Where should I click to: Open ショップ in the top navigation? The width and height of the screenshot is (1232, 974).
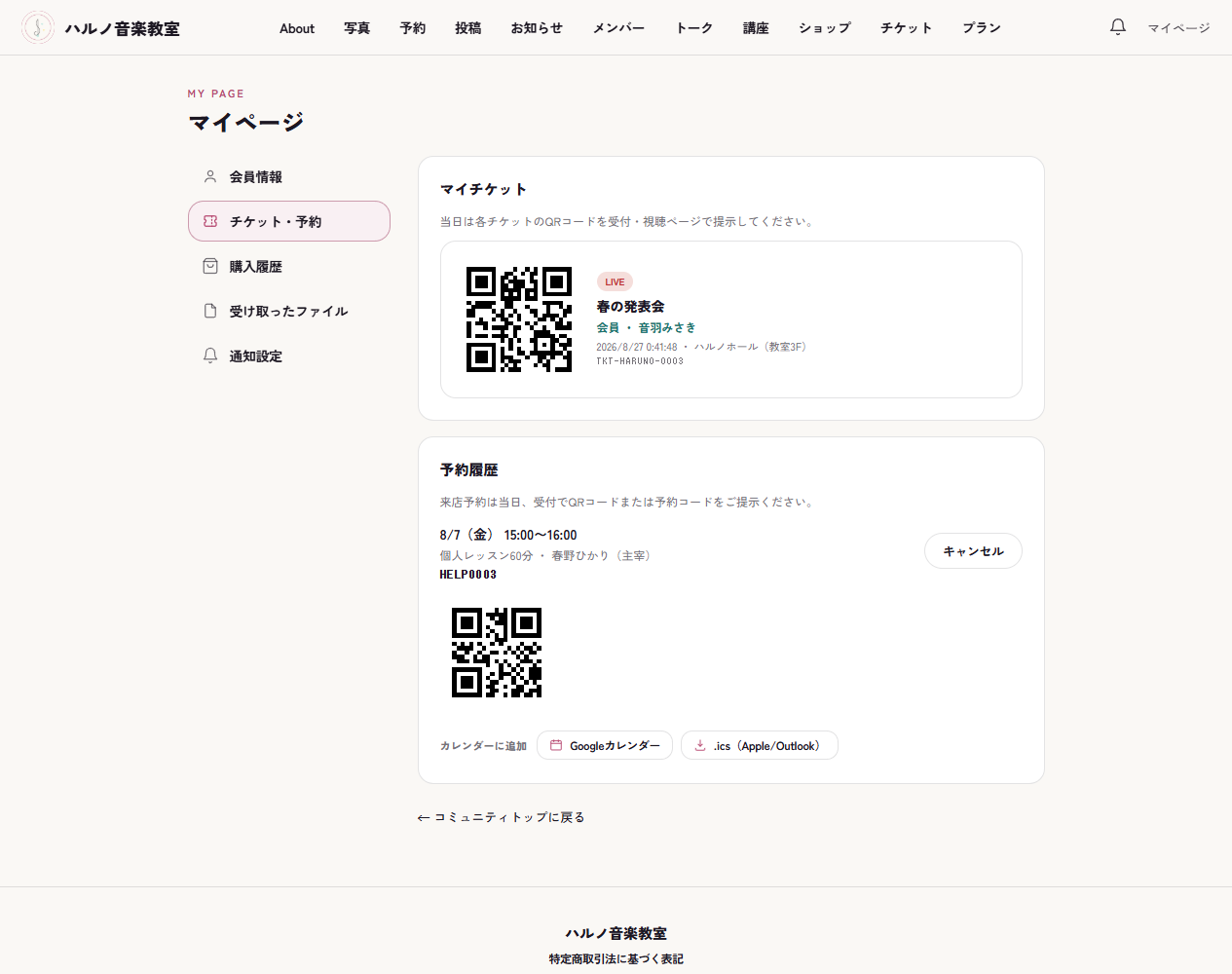(825, 28)
